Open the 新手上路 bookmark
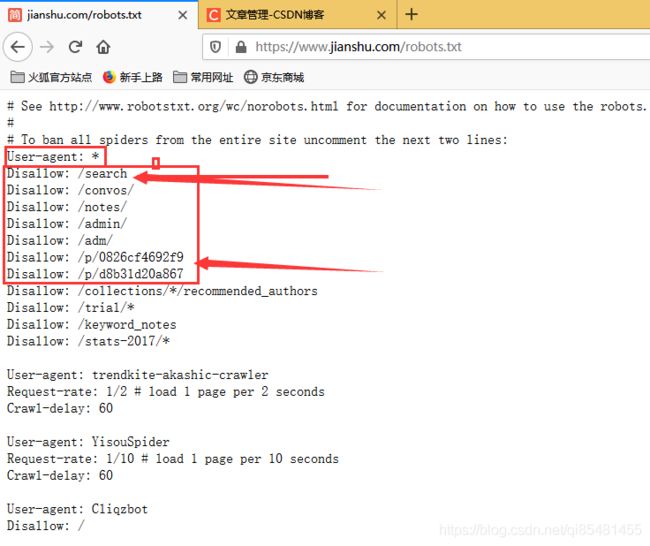650x546 pixels. [133, 77]
